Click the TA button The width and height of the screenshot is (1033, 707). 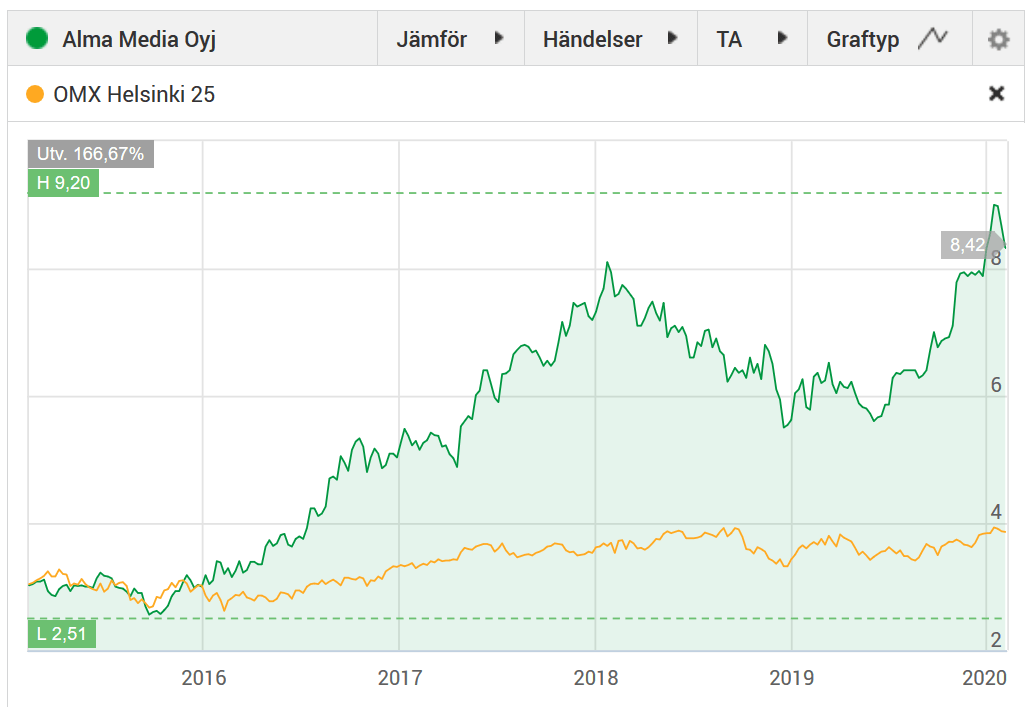coord(731,39)
